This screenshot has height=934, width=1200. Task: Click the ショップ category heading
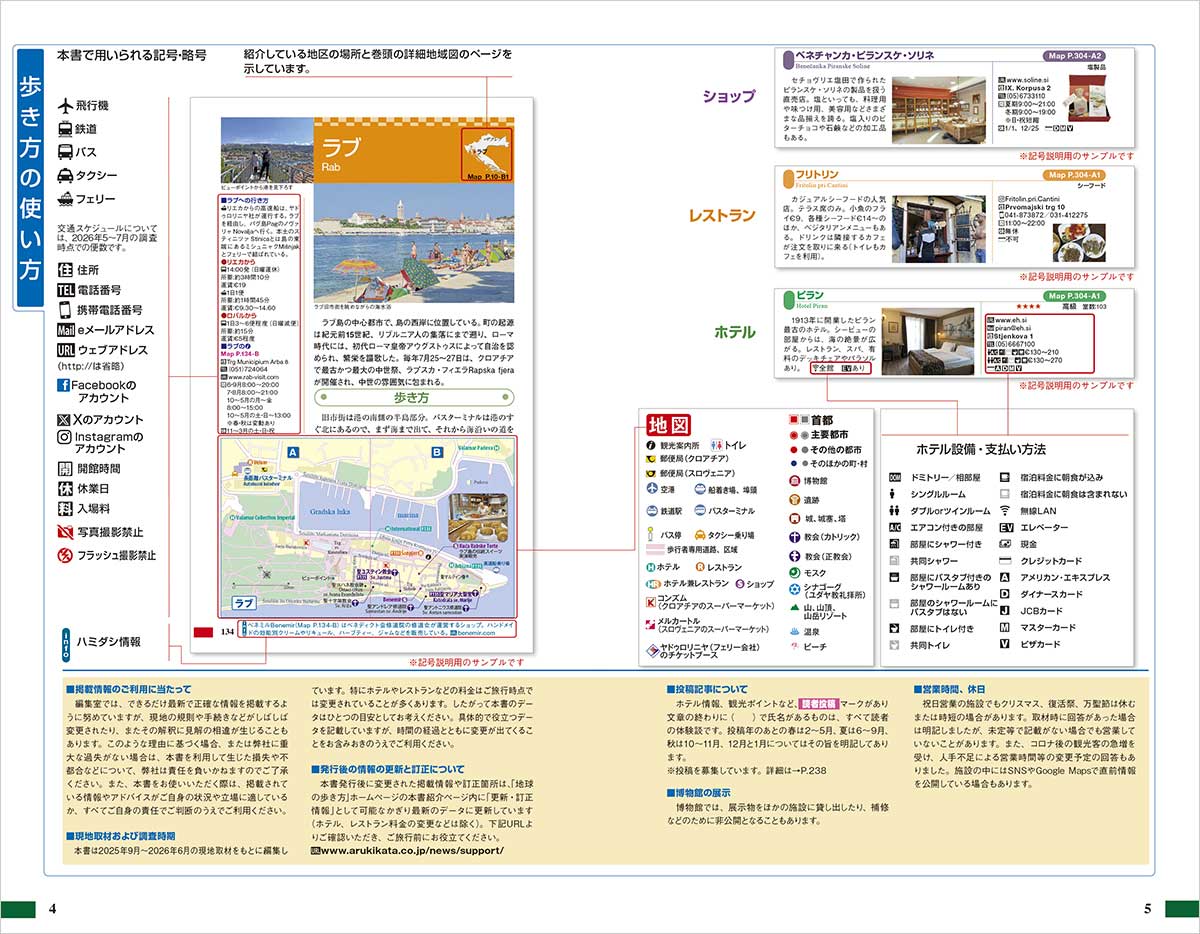[728, 97]
